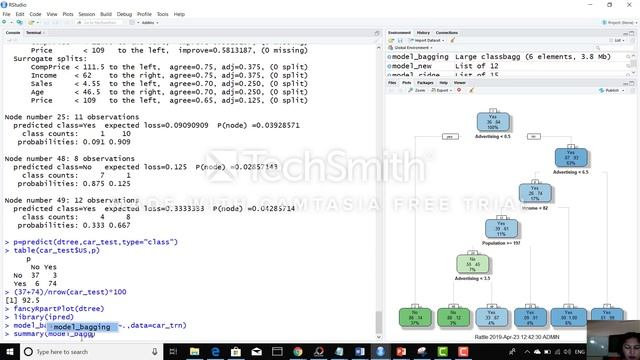Open the Debug menu
Screen dimensions: 640x360
tap(124, 14)
